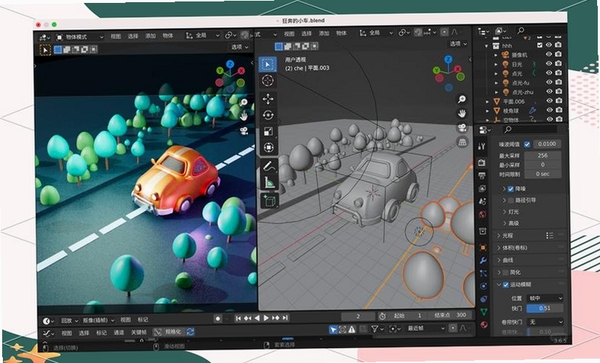Expand 平面.006 tree item arrow
Viewport: 600px width, 363px height.
coord(487,102)
